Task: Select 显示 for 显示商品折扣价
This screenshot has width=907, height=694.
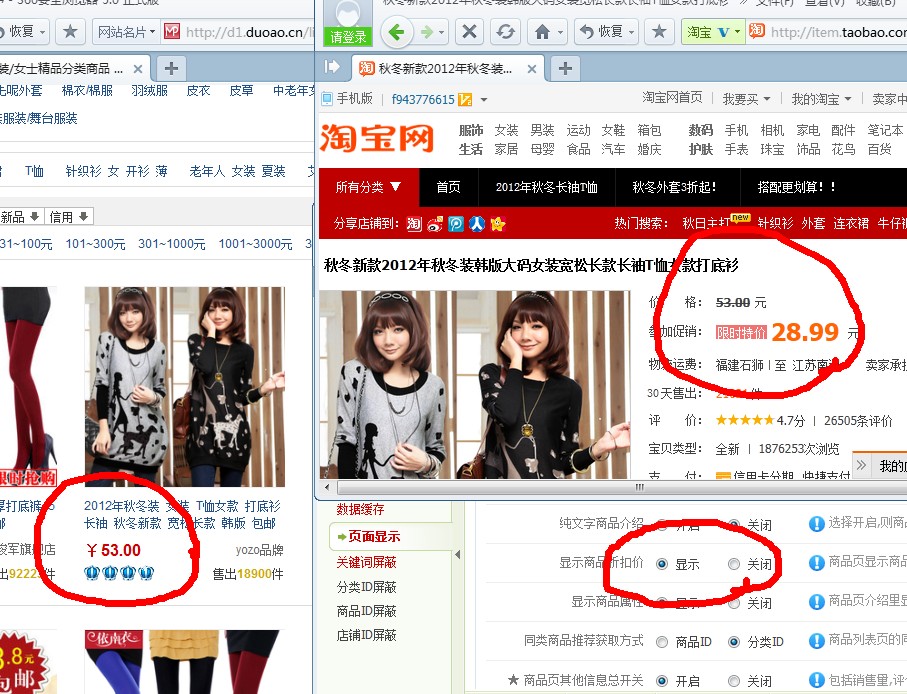Action: [662, 564]
